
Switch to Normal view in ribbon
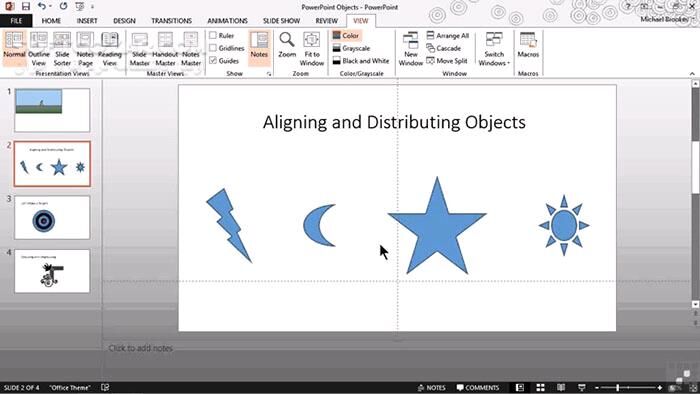(14, 48)
